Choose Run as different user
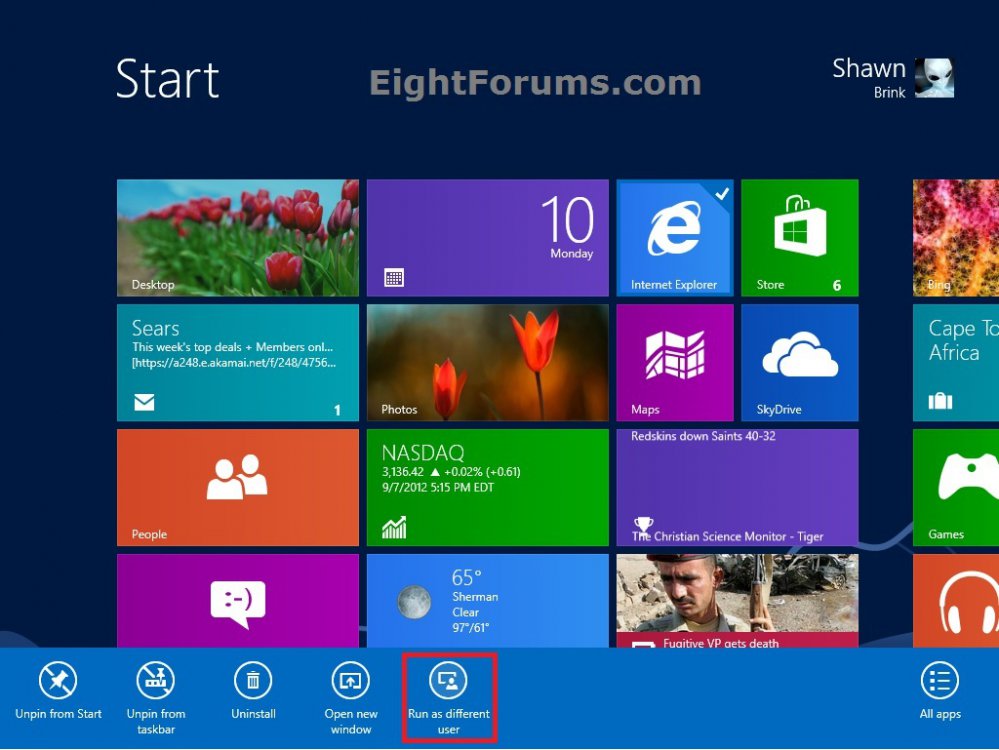This screenshot has width=999, height=750. point(448,682)
